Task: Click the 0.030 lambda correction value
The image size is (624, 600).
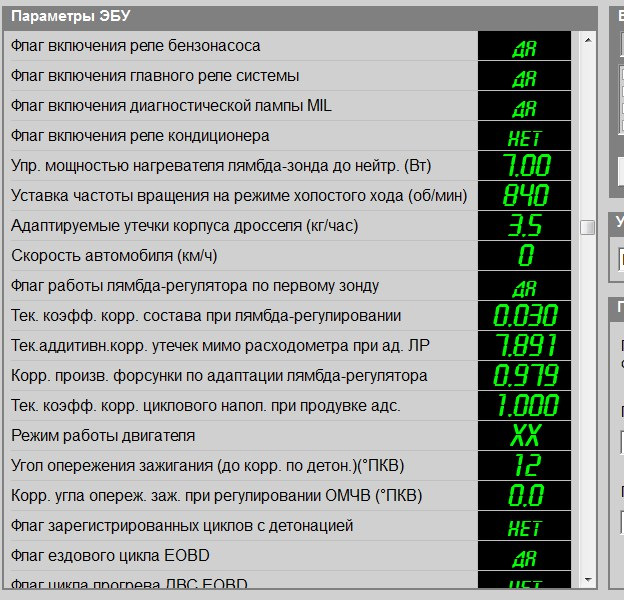Action: click(525, 316)
